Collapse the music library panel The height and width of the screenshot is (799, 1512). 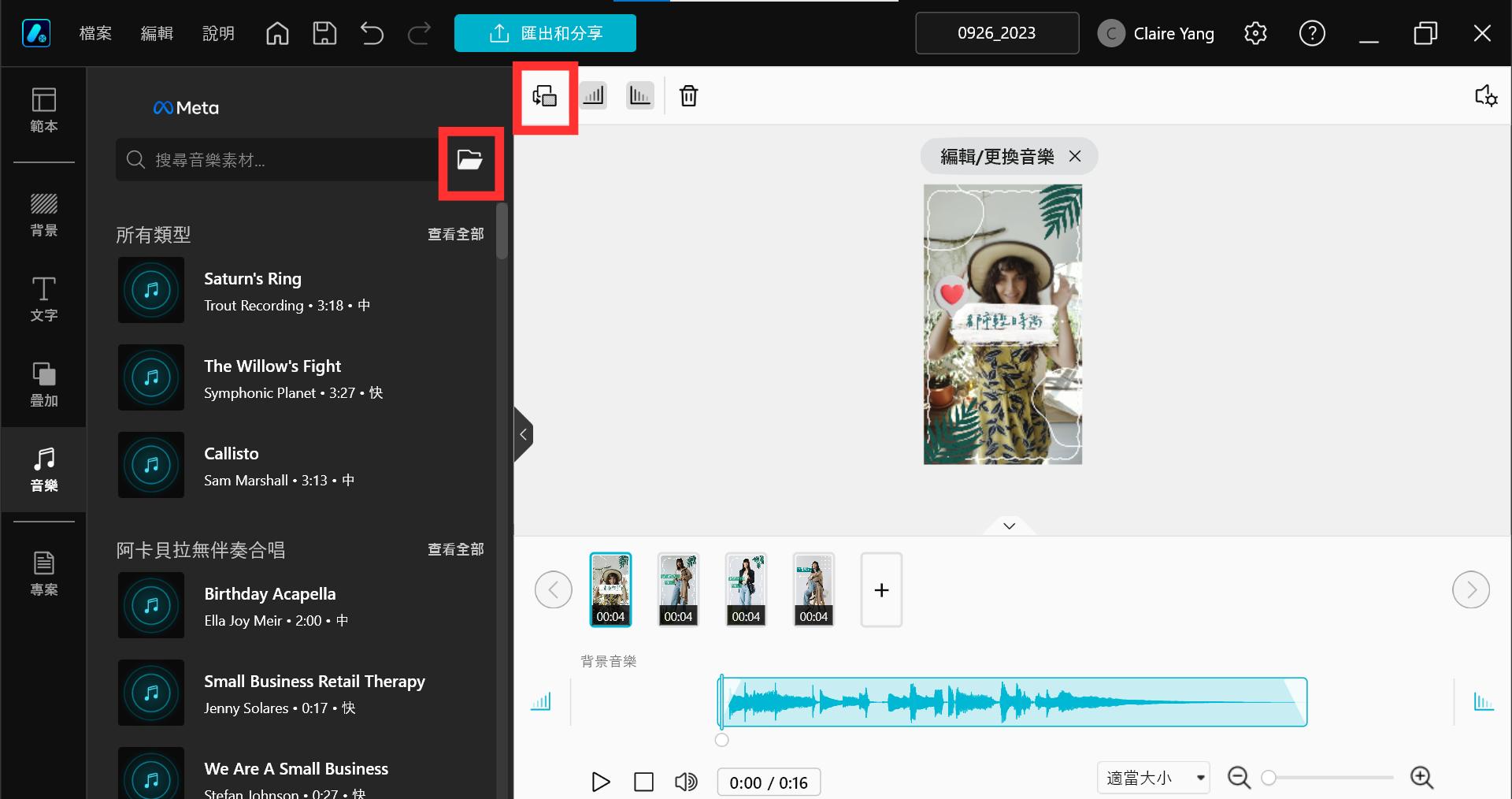pyautogui.click(x=523, y=434)
